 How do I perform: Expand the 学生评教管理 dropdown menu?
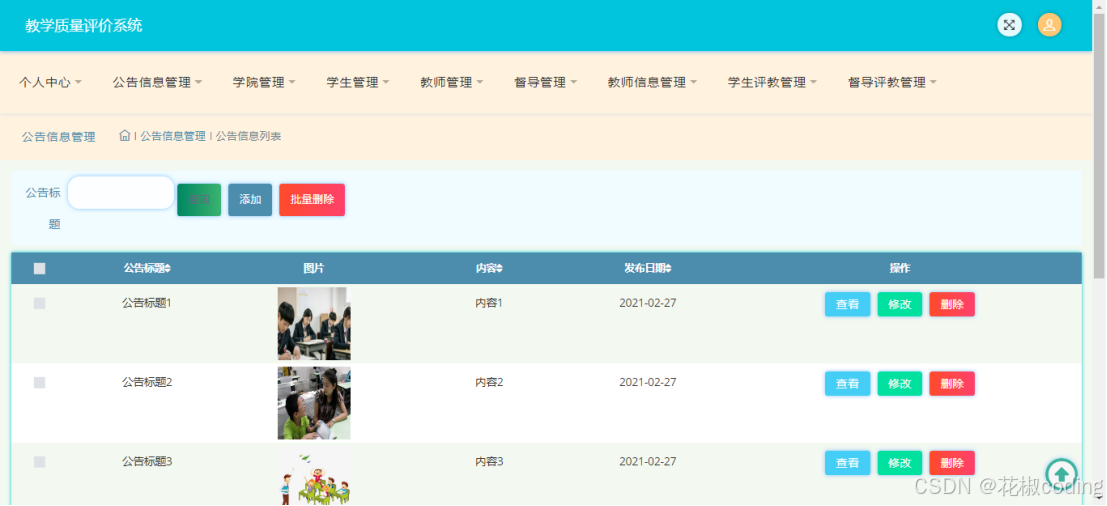772,83
